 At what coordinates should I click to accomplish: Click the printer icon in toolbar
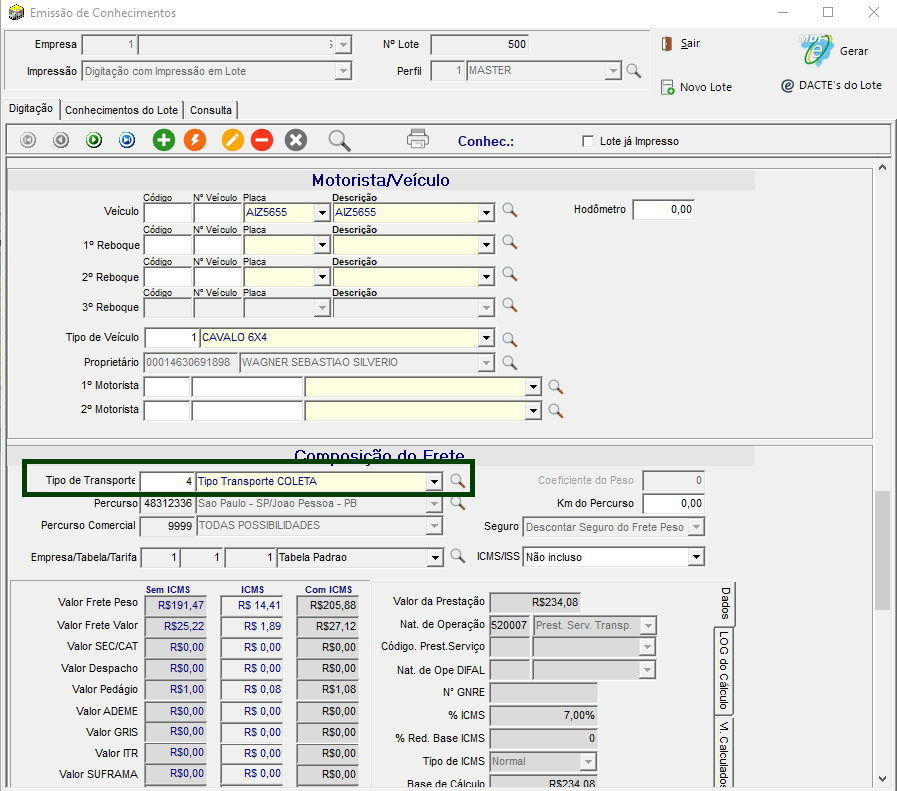tap(418, 140)
